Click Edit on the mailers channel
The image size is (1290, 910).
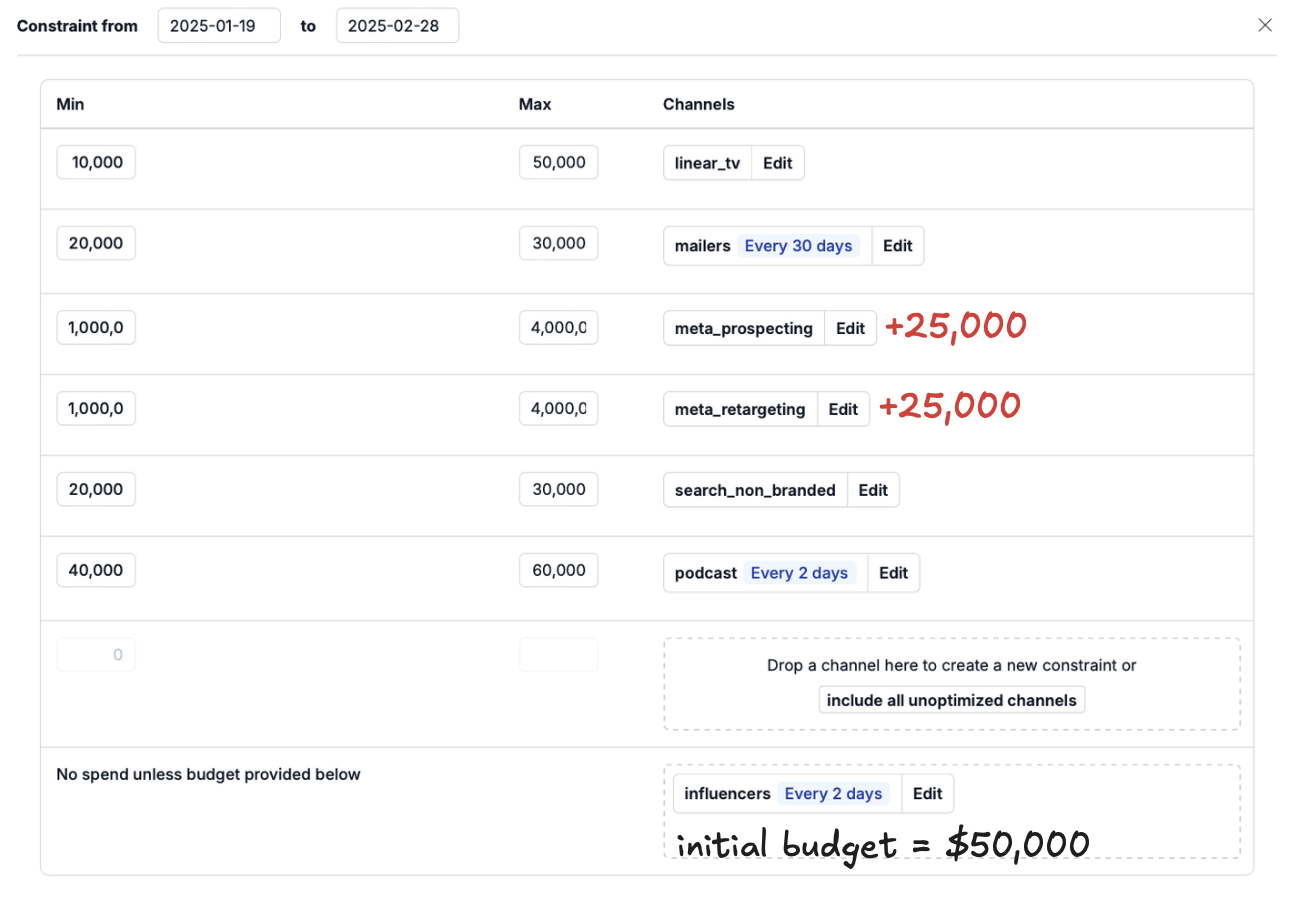pyautogui.click(x=897, y=245)
